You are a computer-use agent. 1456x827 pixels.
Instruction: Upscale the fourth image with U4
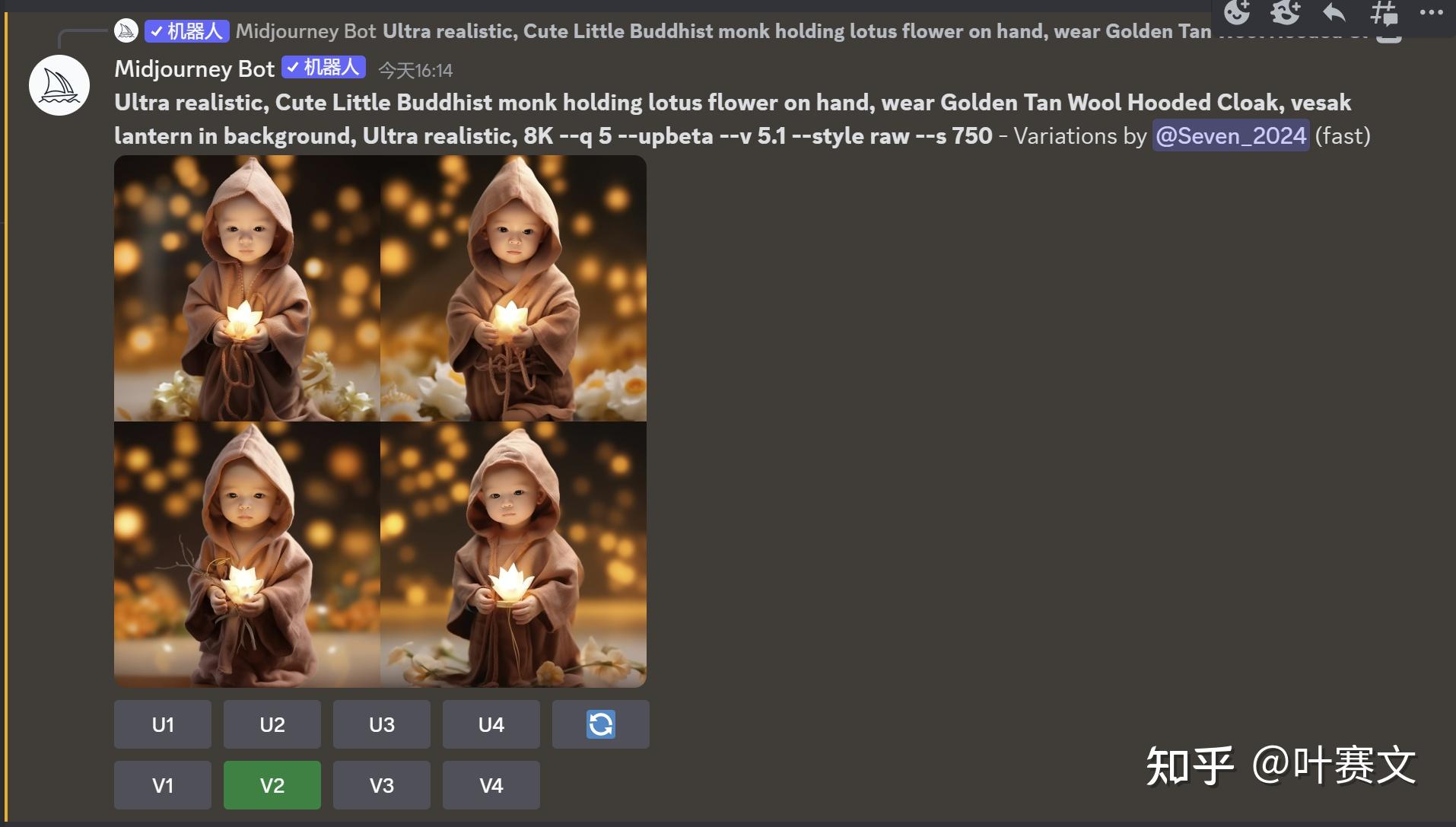(491, 724)
